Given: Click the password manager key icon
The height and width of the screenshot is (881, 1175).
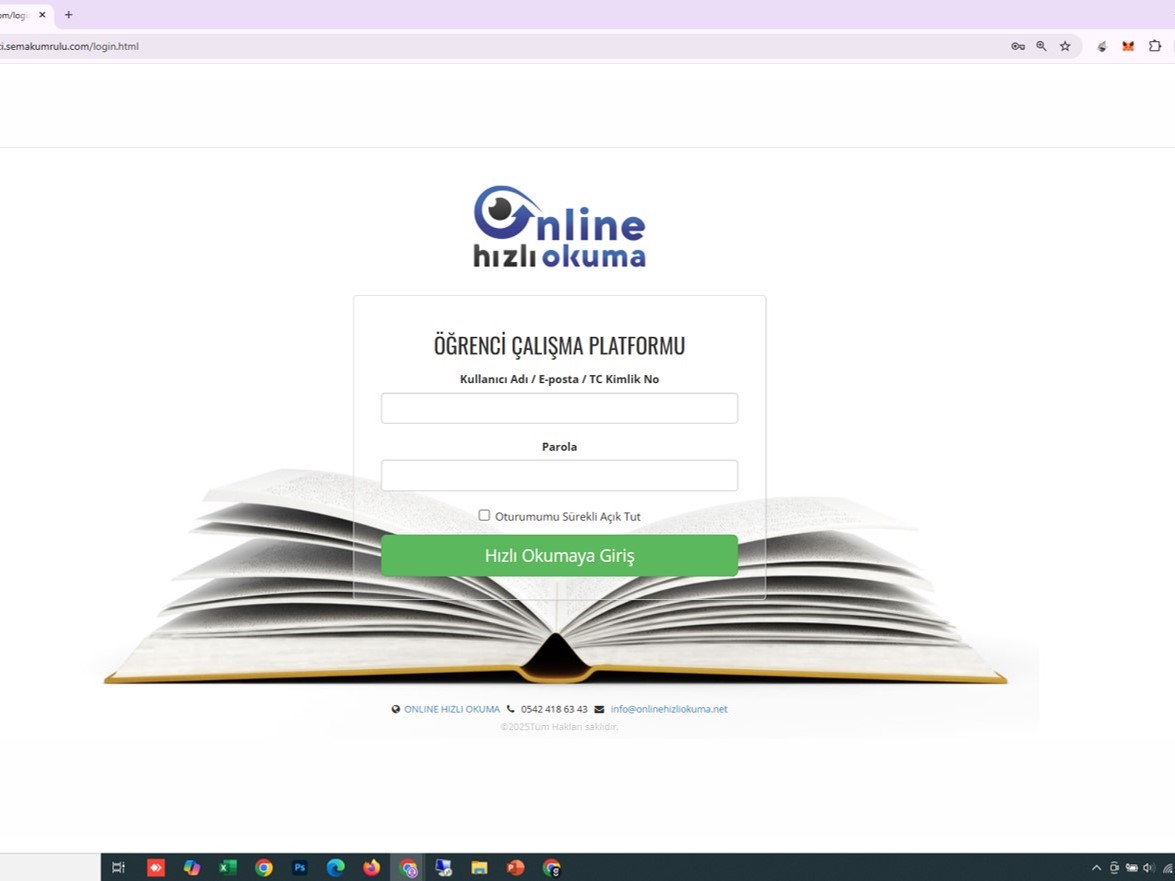Looking at the screenshot, I should coord(1017,46).
